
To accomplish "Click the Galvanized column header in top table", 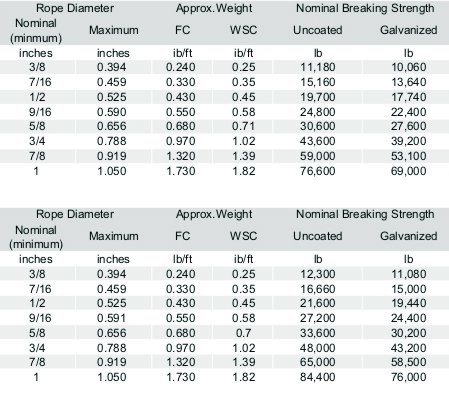I will click(x=409, y=30).
